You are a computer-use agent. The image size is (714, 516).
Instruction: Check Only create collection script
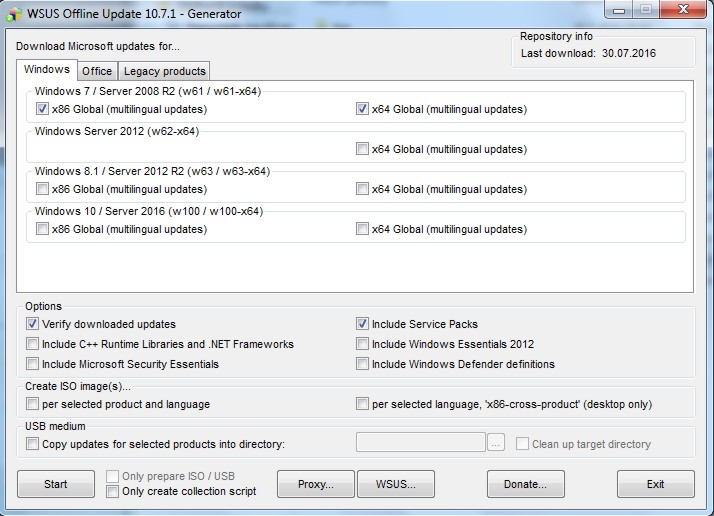point(112,491)
